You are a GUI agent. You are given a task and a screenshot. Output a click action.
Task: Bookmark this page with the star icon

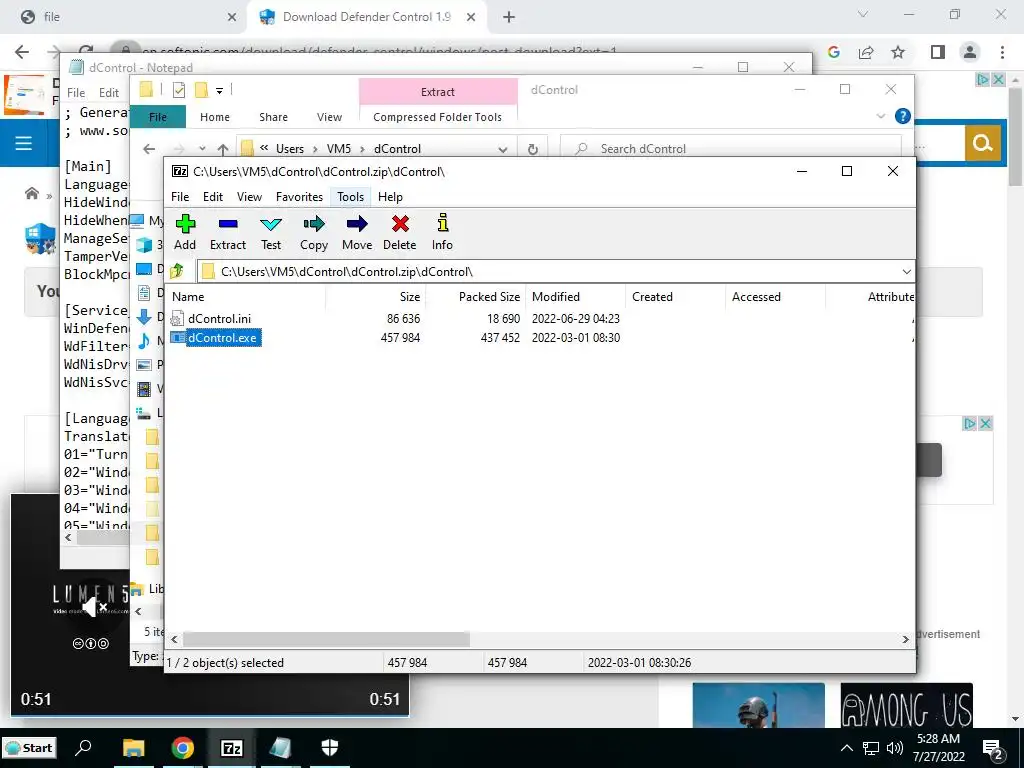tap(898, 52)
